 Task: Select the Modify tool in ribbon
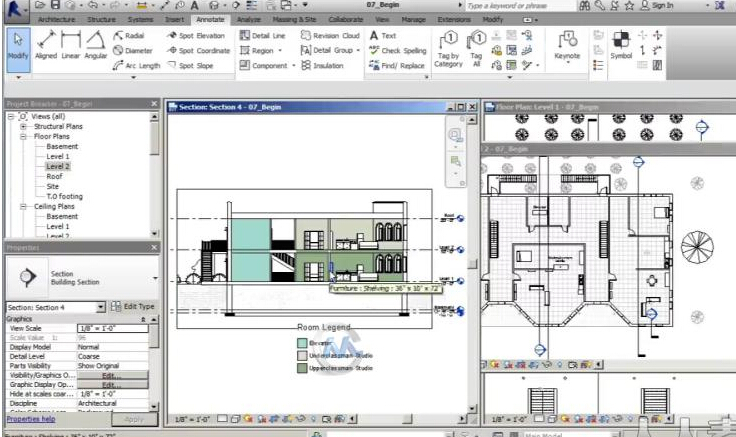pos(18,46)
